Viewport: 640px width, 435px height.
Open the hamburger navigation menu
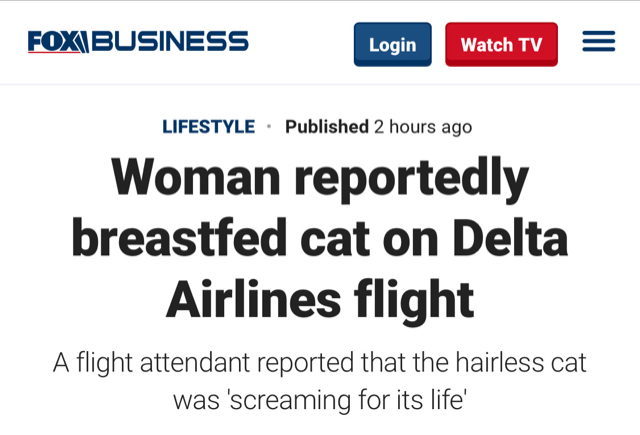click(x=598, y=43)
